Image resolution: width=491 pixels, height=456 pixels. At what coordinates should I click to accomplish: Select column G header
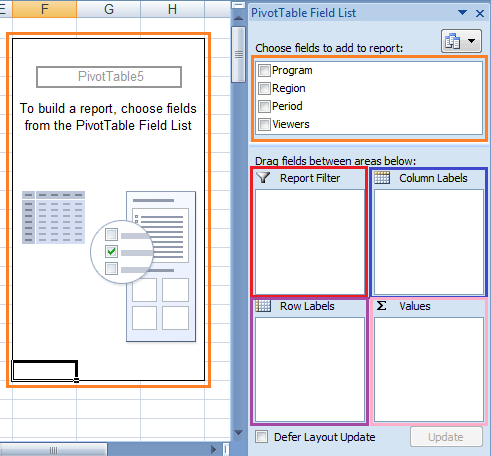(x=109, y=9)
